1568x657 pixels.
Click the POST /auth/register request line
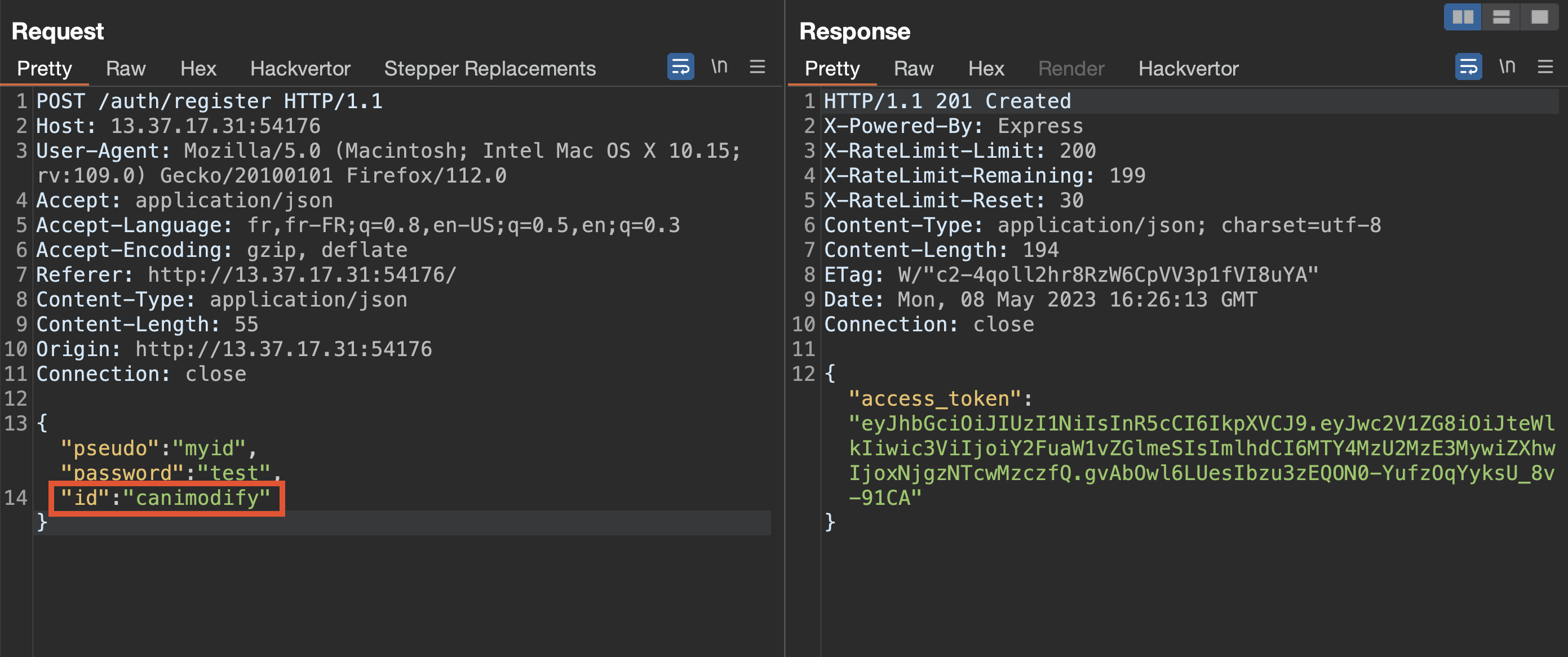pyautogui.click(x=210, y=101)
